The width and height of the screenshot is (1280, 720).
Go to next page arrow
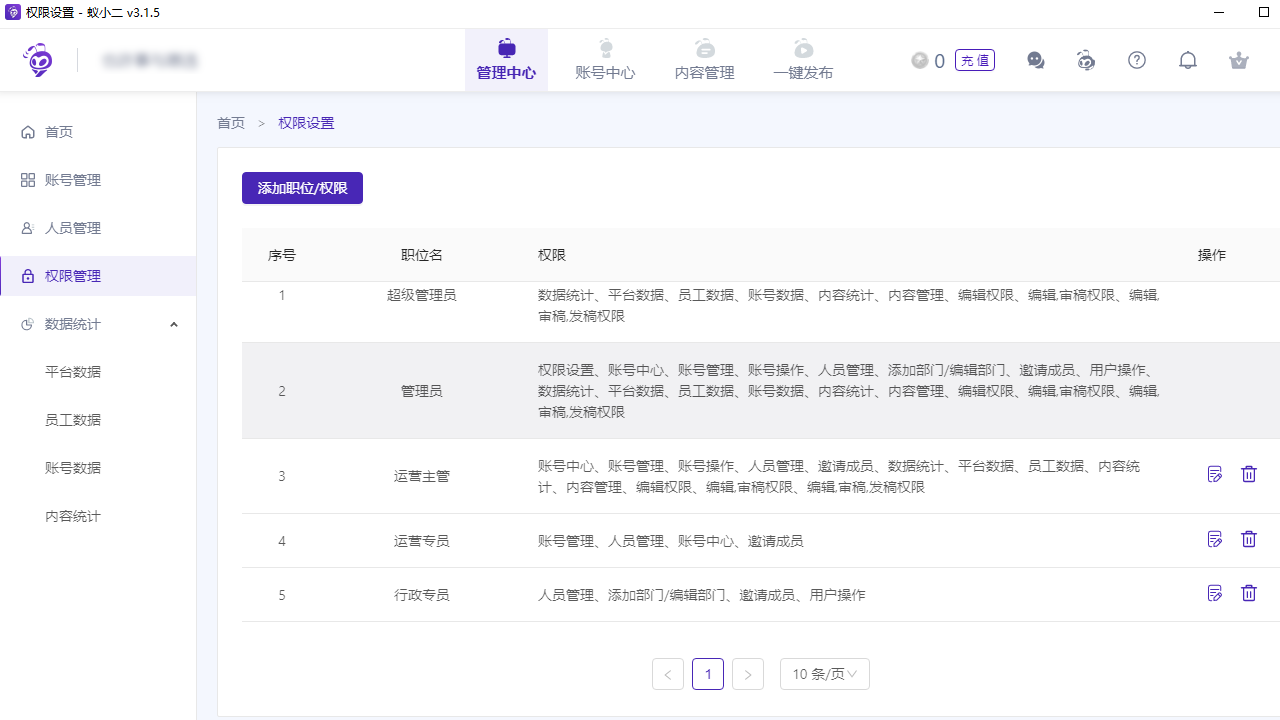click(x=748, y=674)
